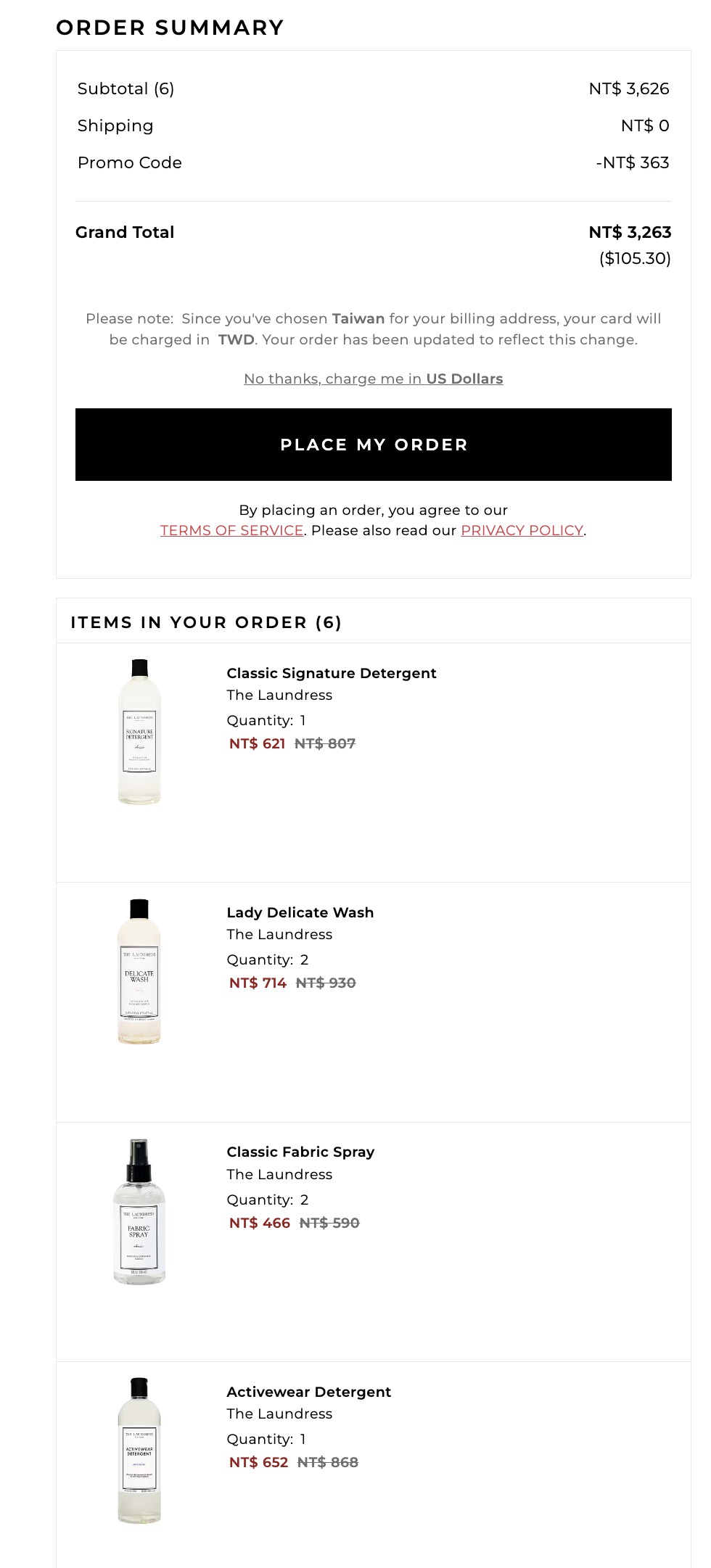Click the Place My Order button
Viewport: 711px width, 1568px height.
pos(373,445)
